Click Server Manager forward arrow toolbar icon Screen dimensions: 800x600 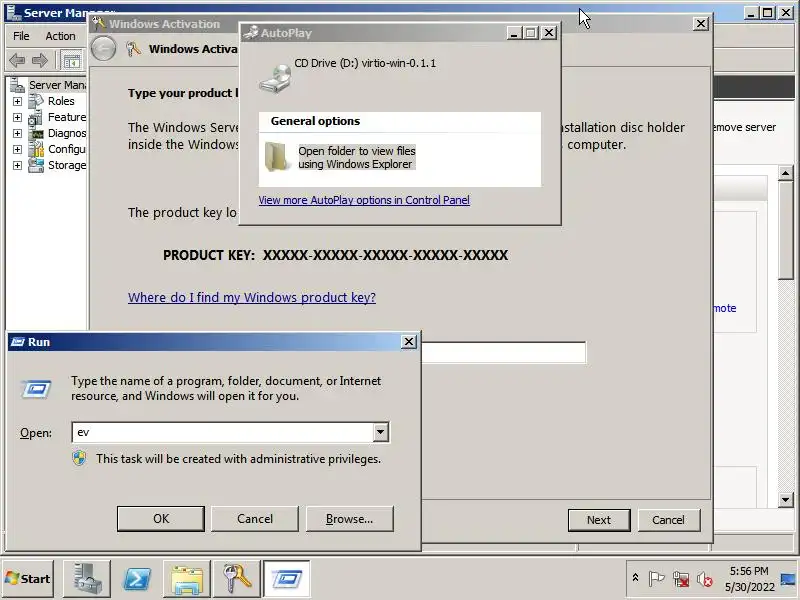tap(40, 61)
